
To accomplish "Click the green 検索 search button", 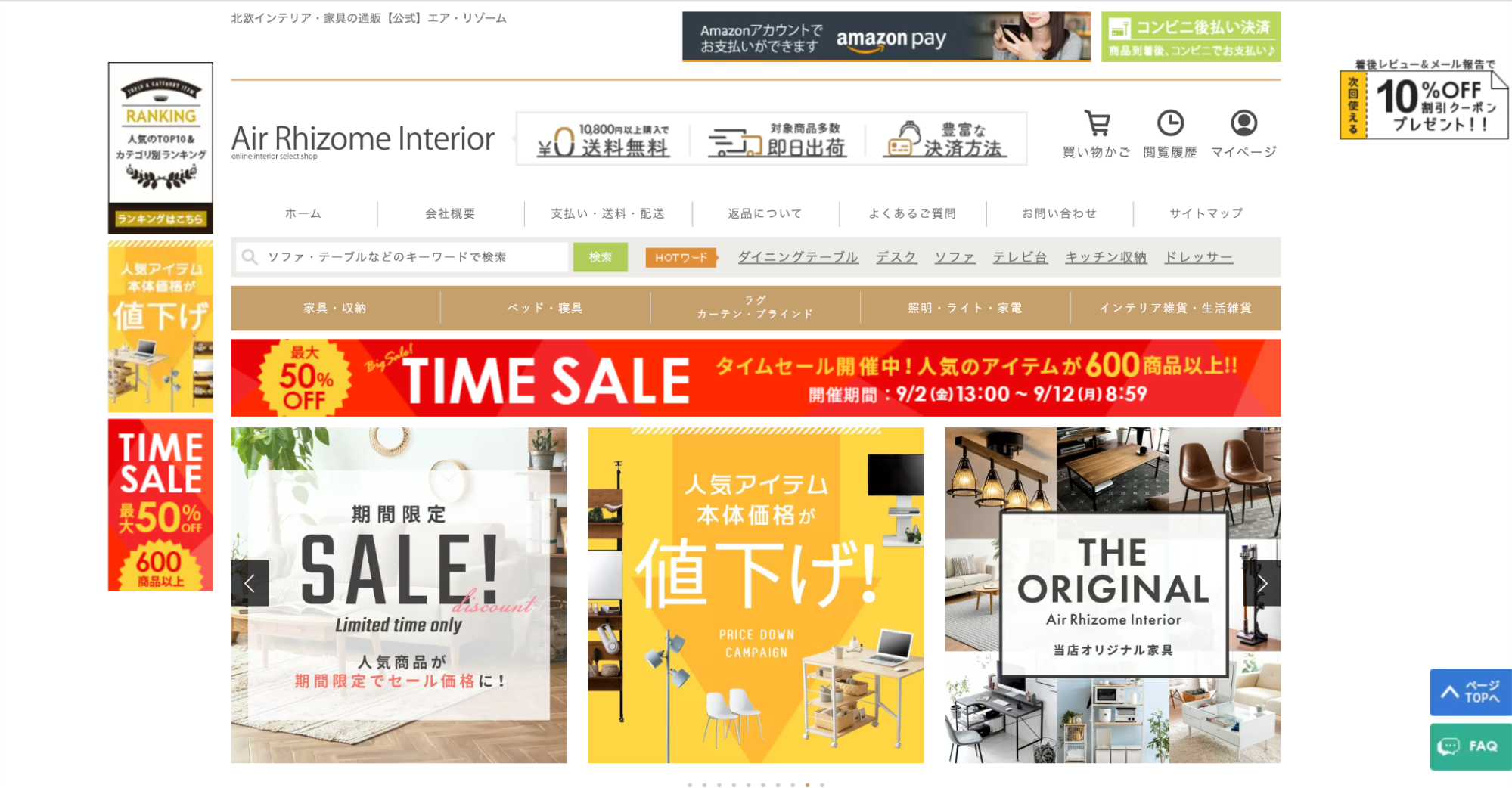I will (x=601, y=257).
